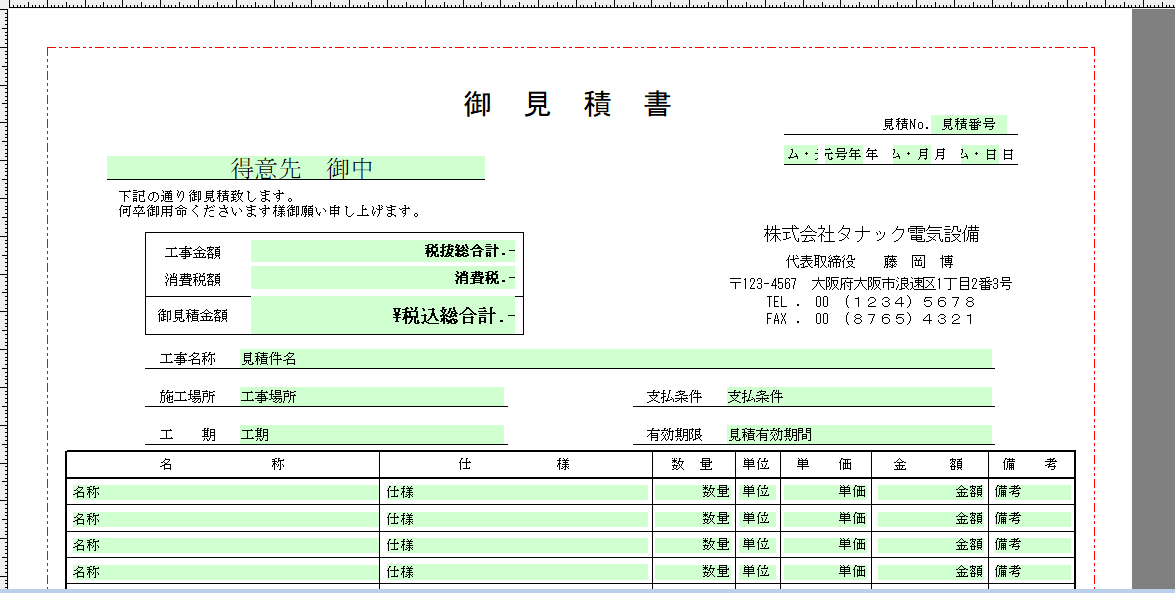Select the 税抜総合計 amount field
Viewport: 1175px width, 593px height.
tap(383, 252)
